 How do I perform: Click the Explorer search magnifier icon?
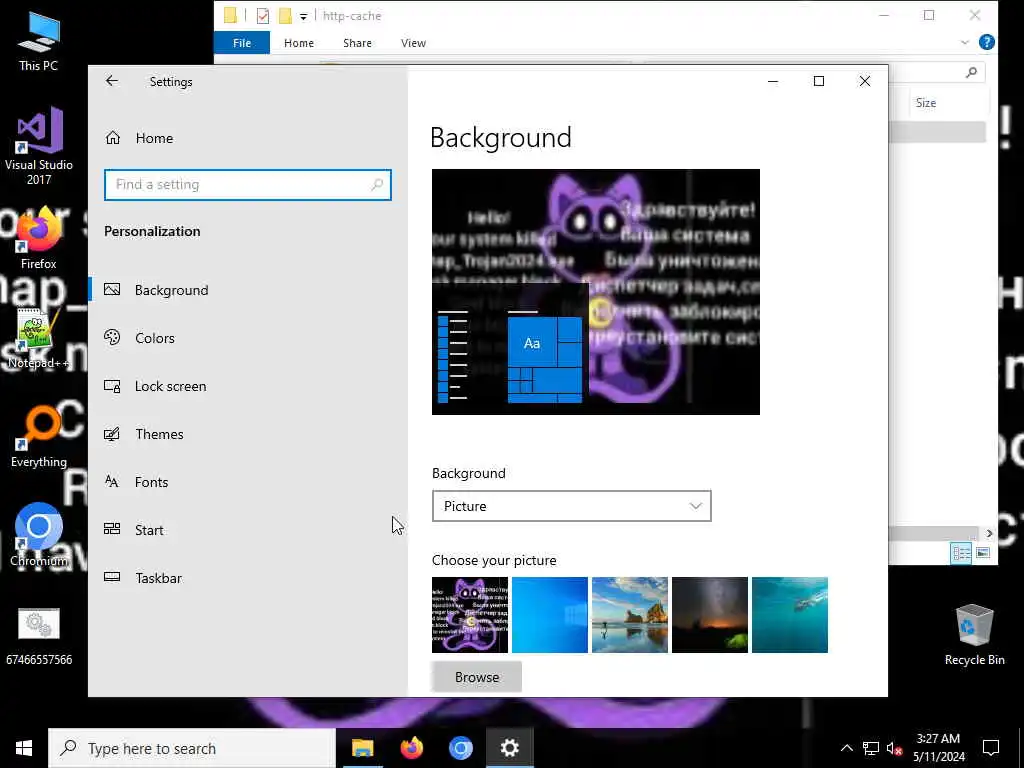point(971,72)
